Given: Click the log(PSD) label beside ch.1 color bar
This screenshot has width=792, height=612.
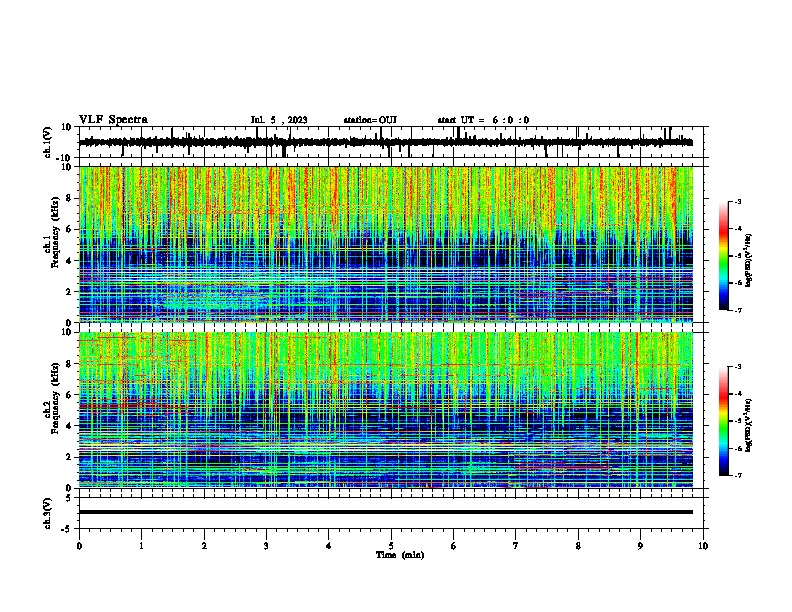Looking at the screenshot, I should 749,260.
